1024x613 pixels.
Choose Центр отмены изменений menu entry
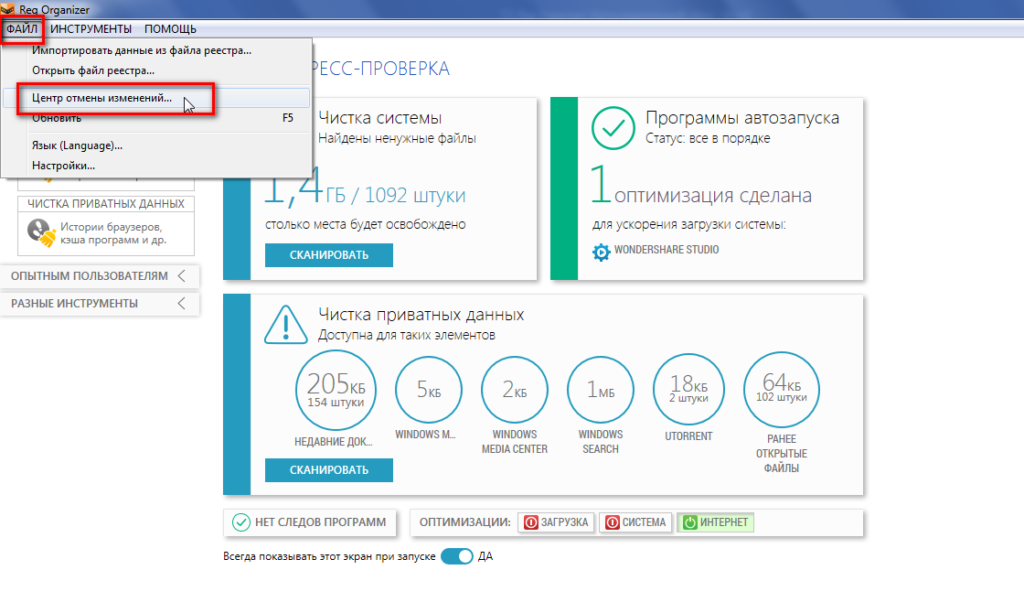(x=102, y=99)
